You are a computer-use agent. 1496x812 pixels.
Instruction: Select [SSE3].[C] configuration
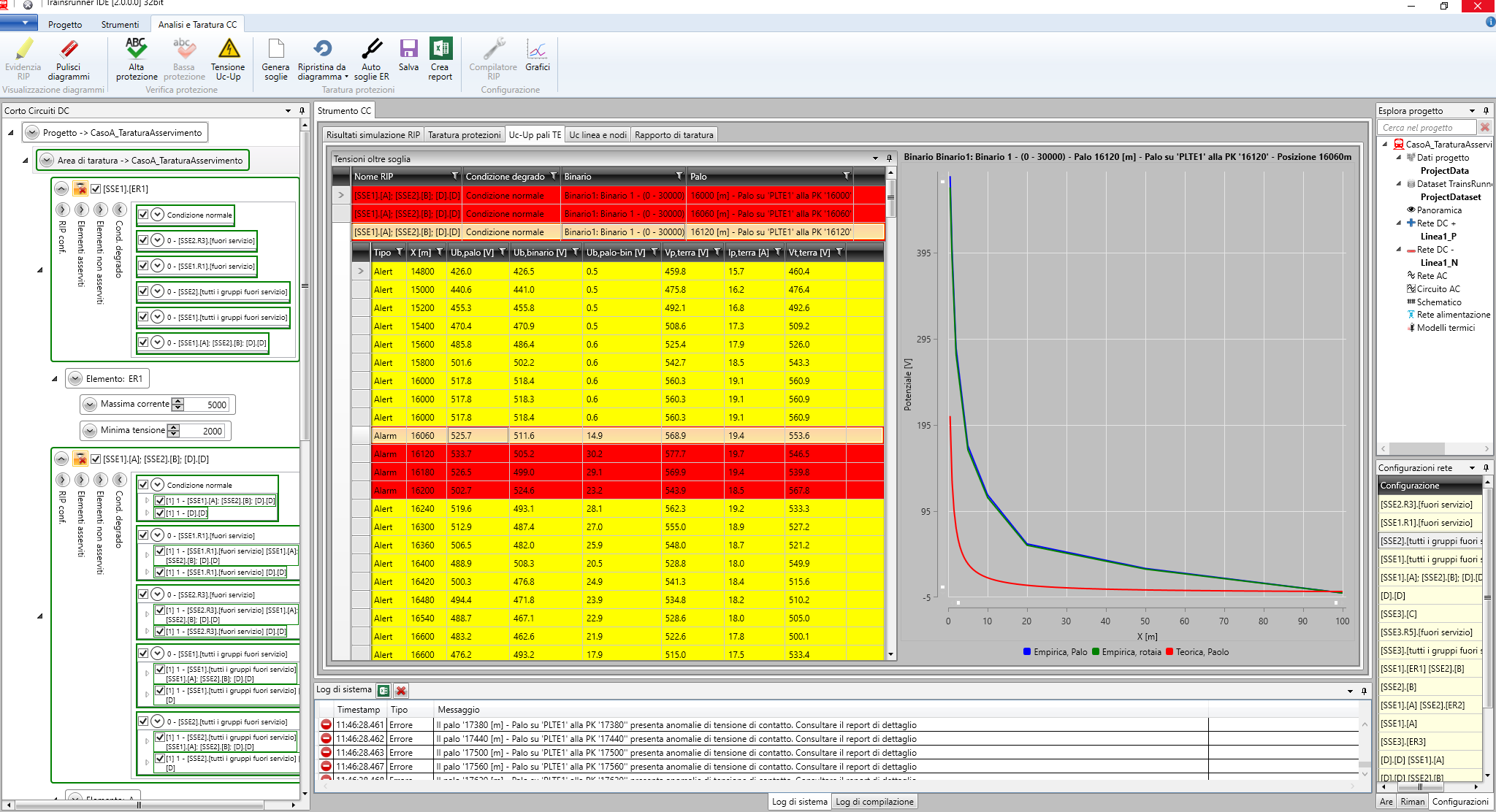click(x=1430, y=613)
